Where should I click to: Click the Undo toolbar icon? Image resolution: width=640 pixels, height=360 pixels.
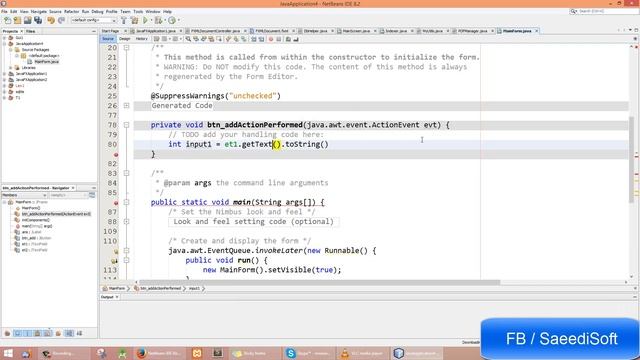51,20
